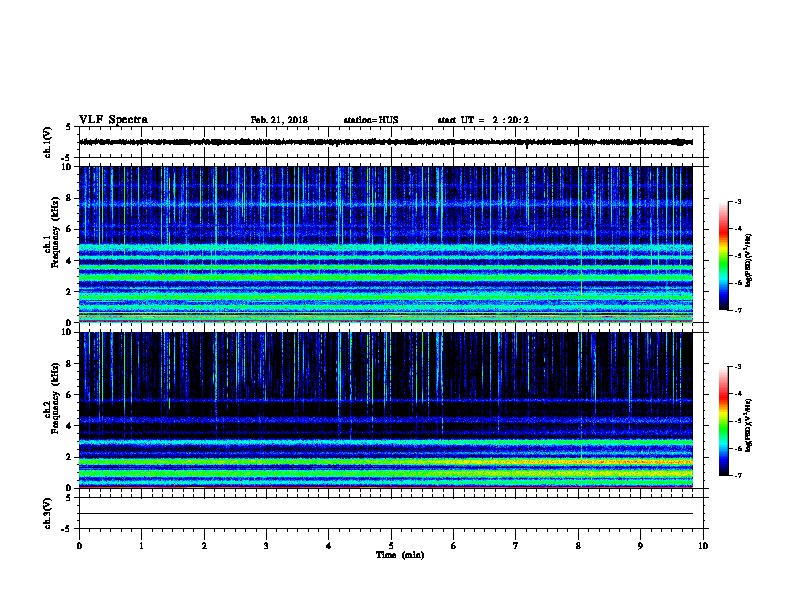Click the "-3" label on ch.1 color bar
This screenshot has height=612, width=792.
point(738,201)
